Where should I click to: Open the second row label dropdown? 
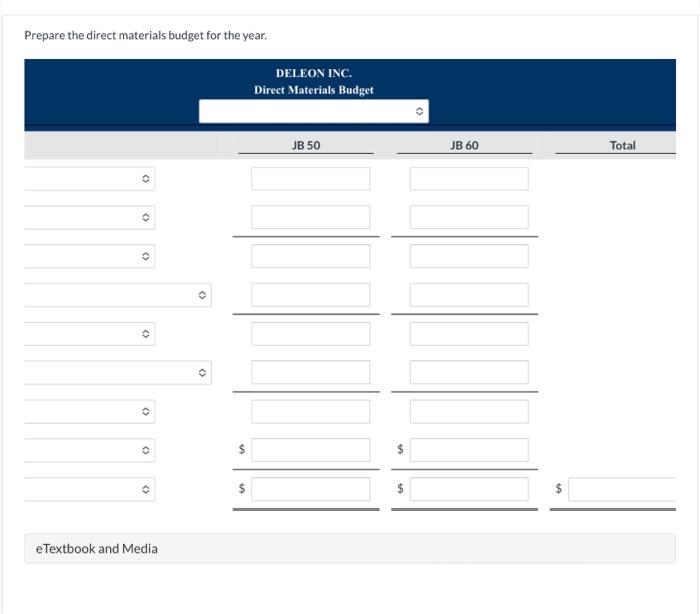(x=90, y=217)
